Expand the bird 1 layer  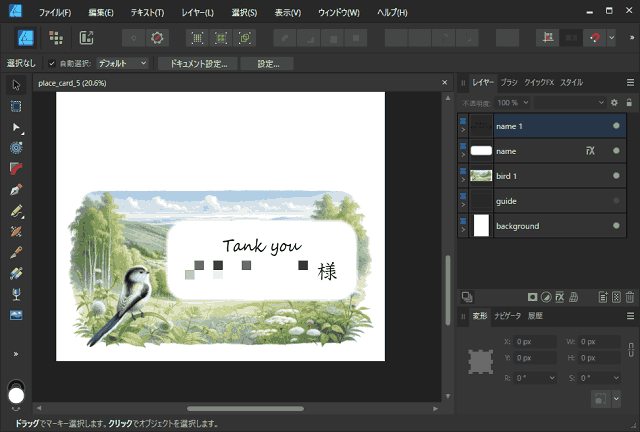tap(463, 180)
